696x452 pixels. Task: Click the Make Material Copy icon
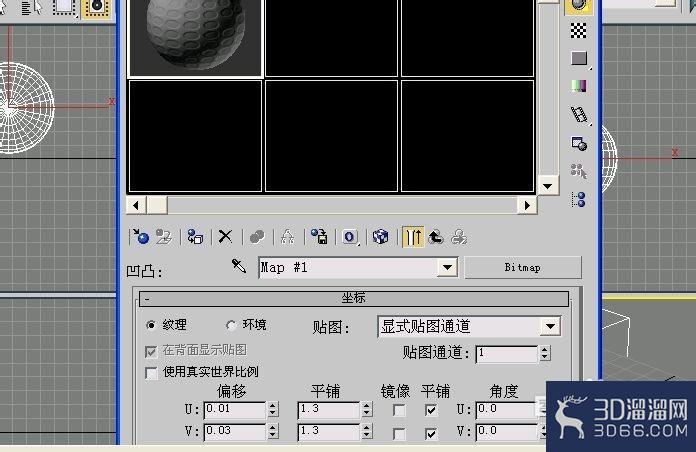pyautogui.click(x=257, y=237)
